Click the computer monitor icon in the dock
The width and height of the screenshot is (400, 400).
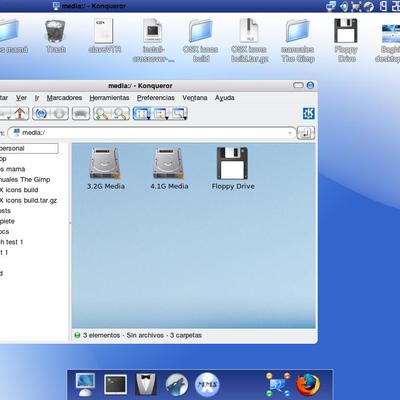pyautogui.click(x=85, y=384)
